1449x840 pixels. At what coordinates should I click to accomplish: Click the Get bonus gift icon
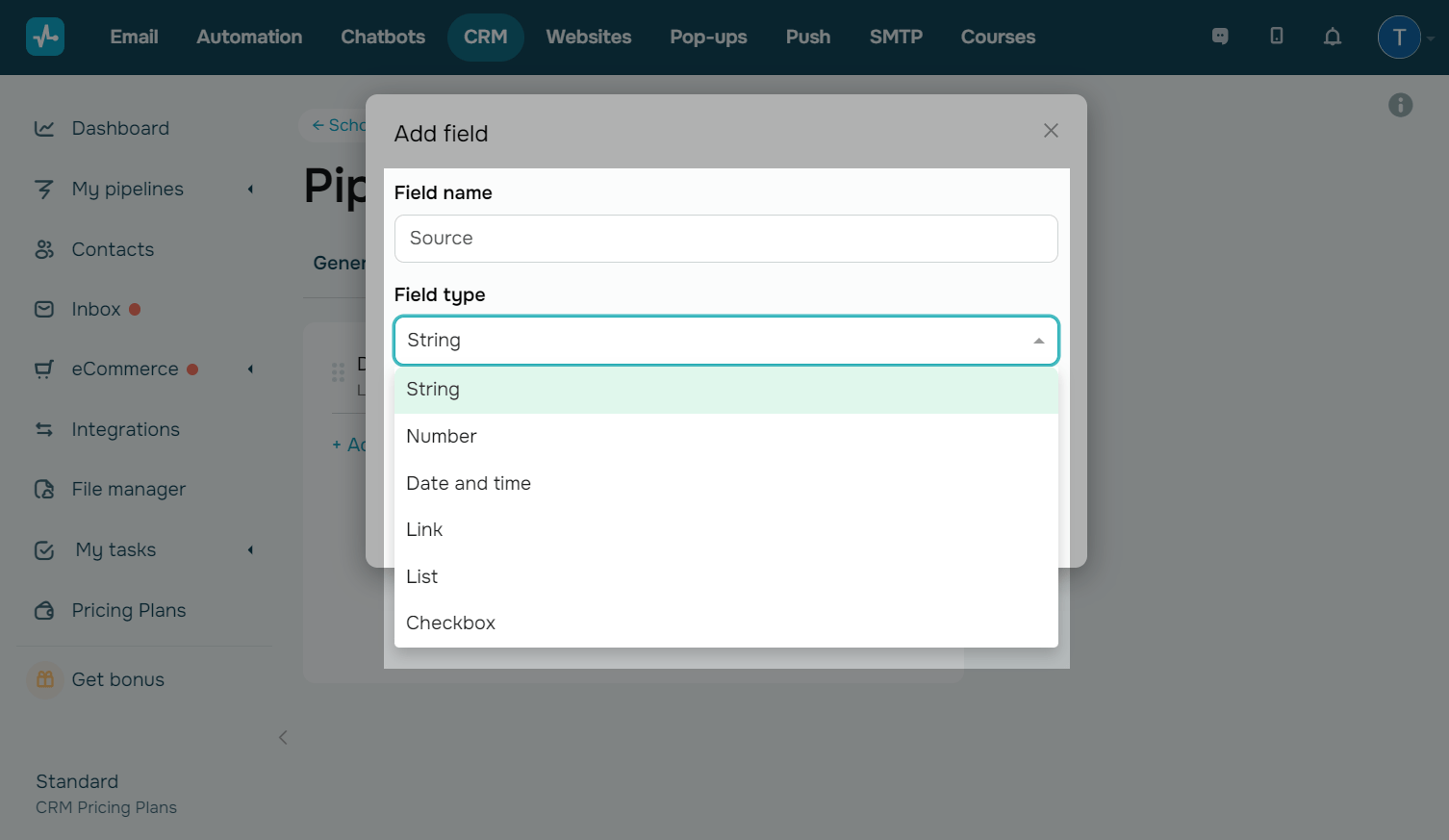pos(45,679)
